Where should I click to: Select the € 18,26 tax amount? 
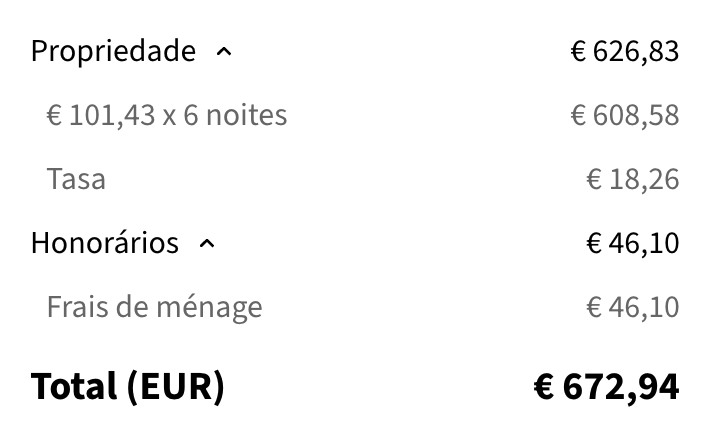tap(632, 180)
